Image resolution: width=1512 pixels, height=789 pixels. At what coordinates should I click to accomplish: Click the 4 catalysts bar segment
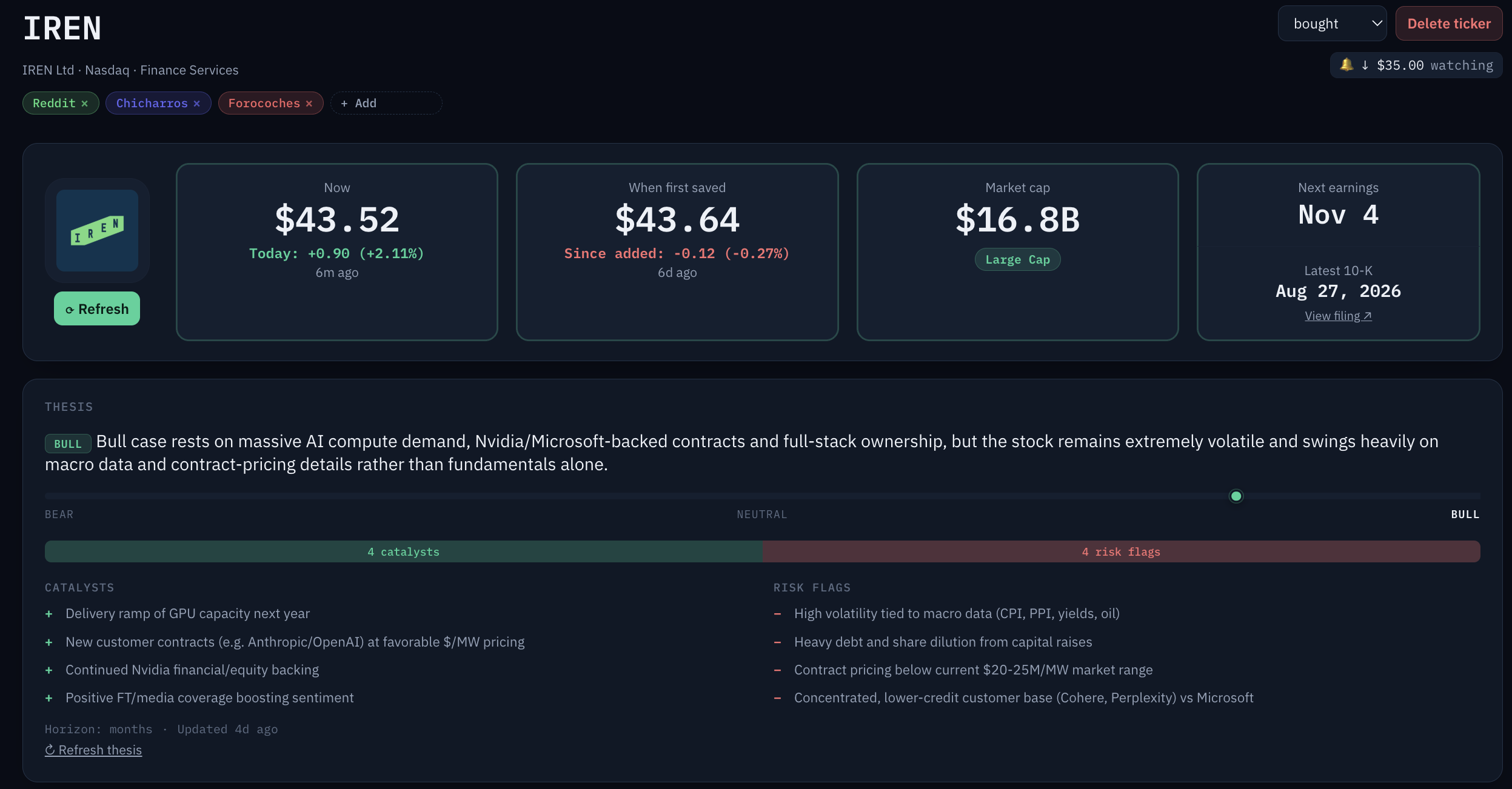coord(403,551)
